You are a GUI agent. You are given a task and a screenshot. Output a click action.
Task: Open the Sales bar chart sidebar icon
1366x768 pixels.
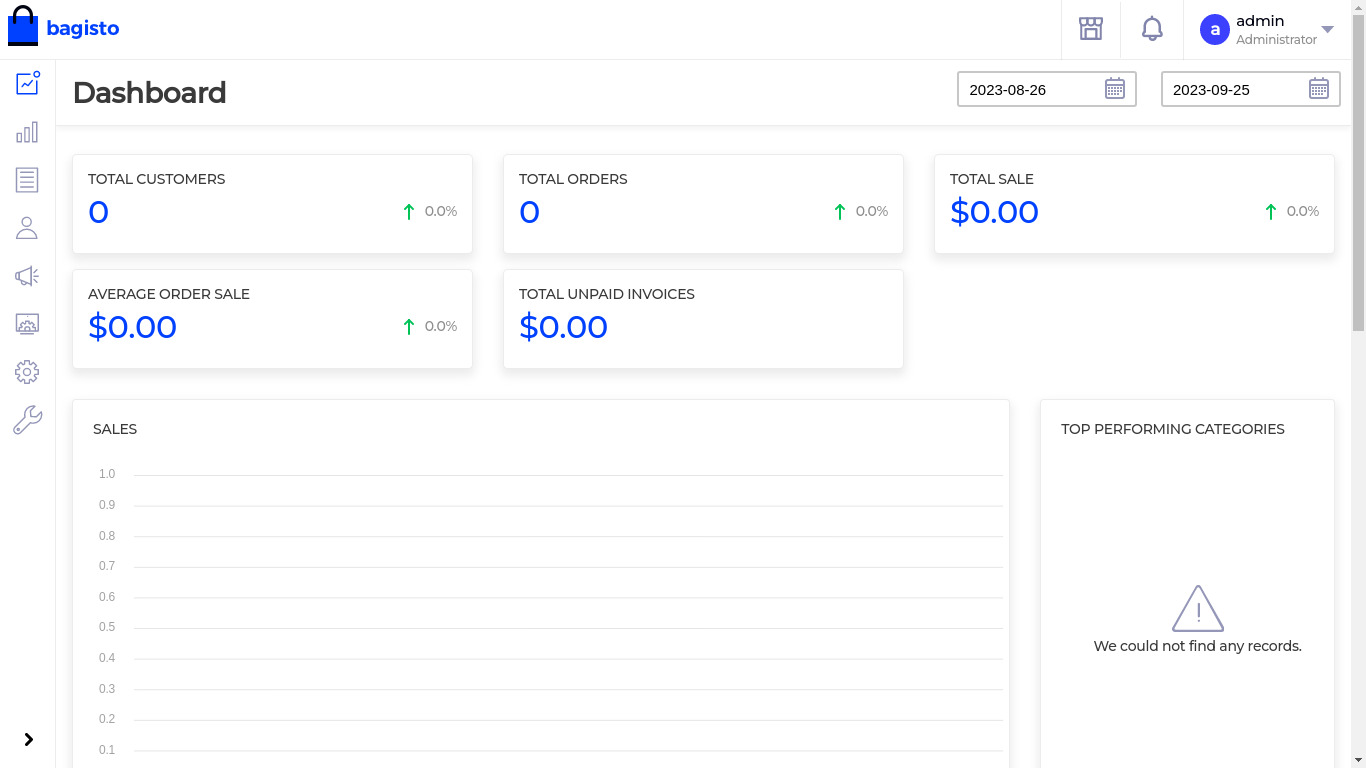(27, 132)
